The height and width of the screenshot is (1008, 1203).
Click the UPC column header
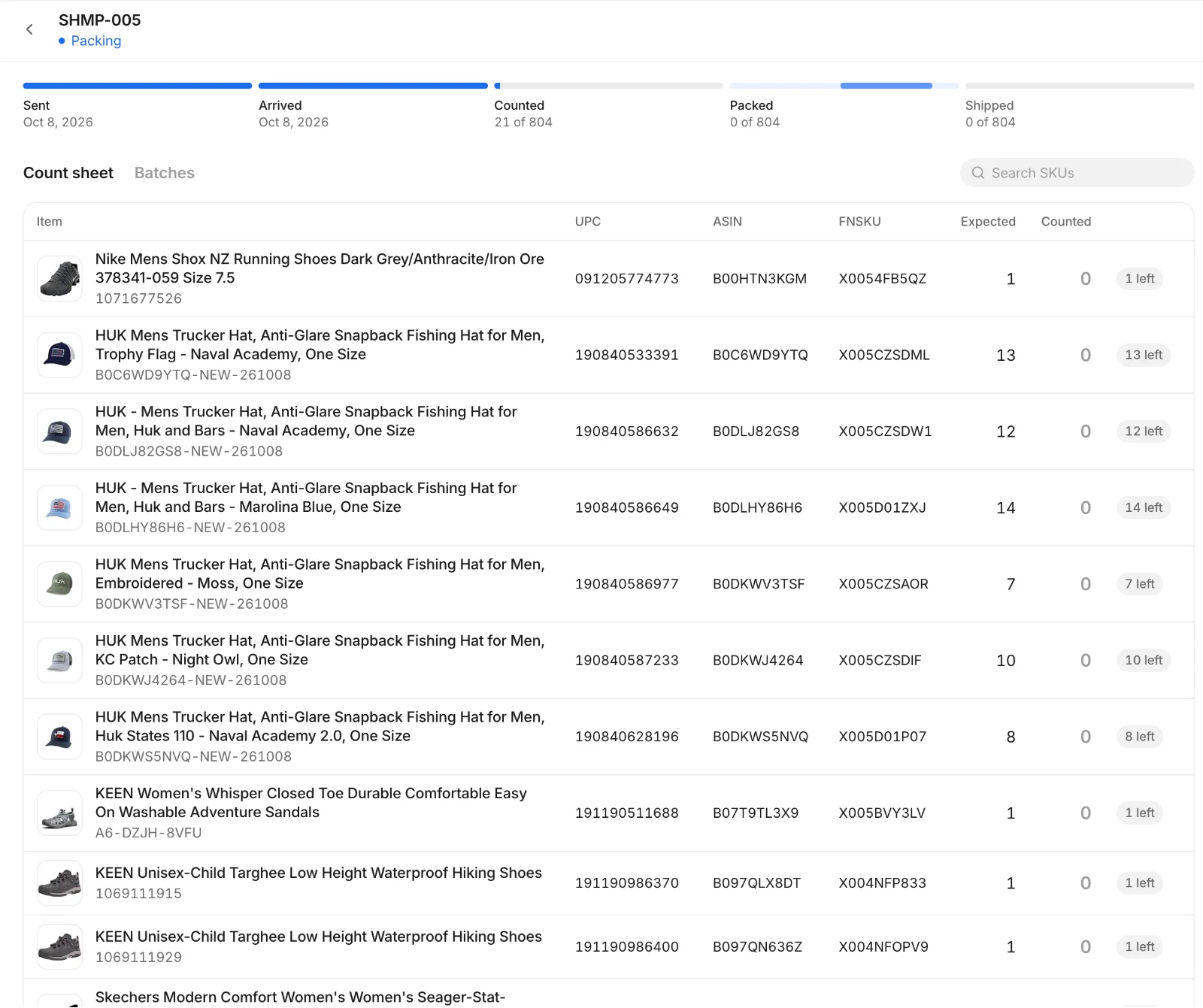(588, 222)
